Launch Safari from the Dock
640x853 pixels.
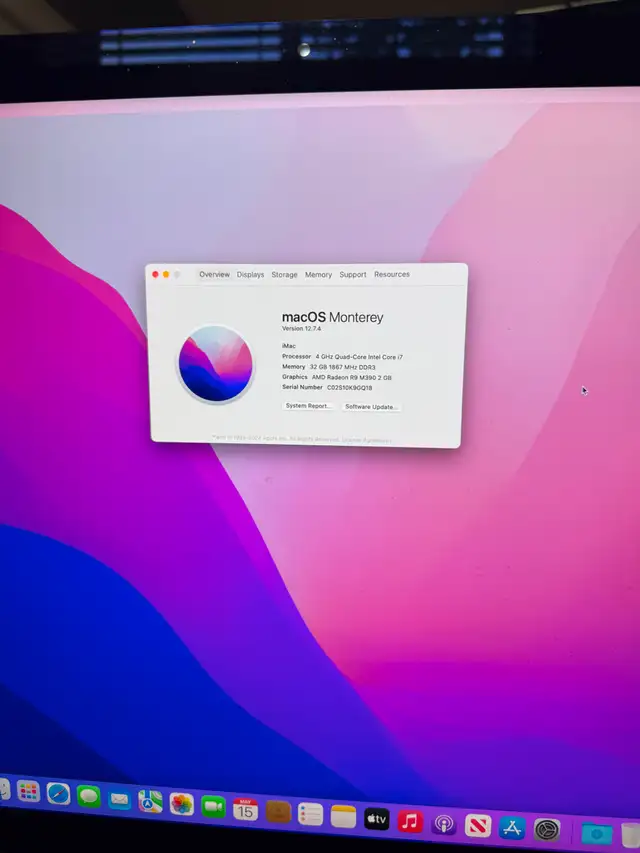58,794
